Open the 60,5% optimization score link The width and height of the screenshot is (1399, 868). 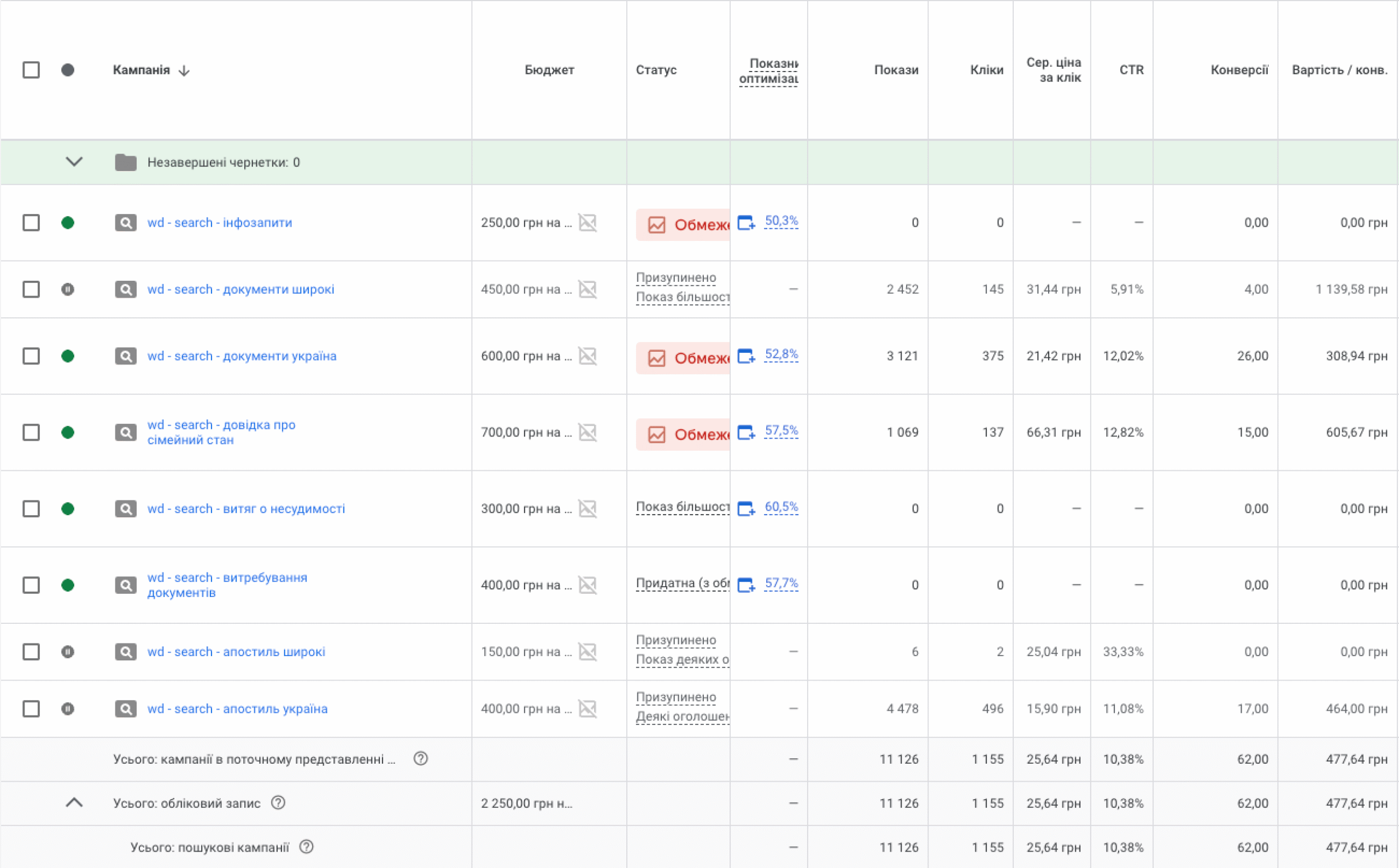pyautogui.click(x=781, y=507)
